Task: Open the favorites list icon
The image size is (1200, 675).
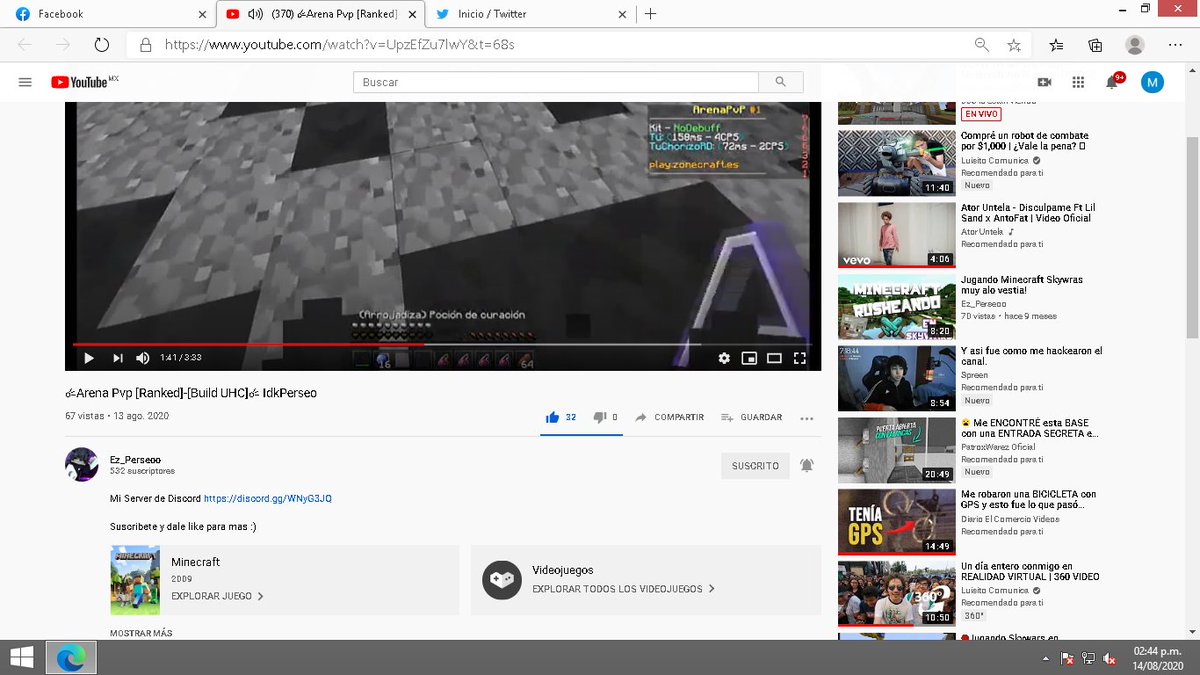Action: pyautogui.click(x=1057, y=45)
